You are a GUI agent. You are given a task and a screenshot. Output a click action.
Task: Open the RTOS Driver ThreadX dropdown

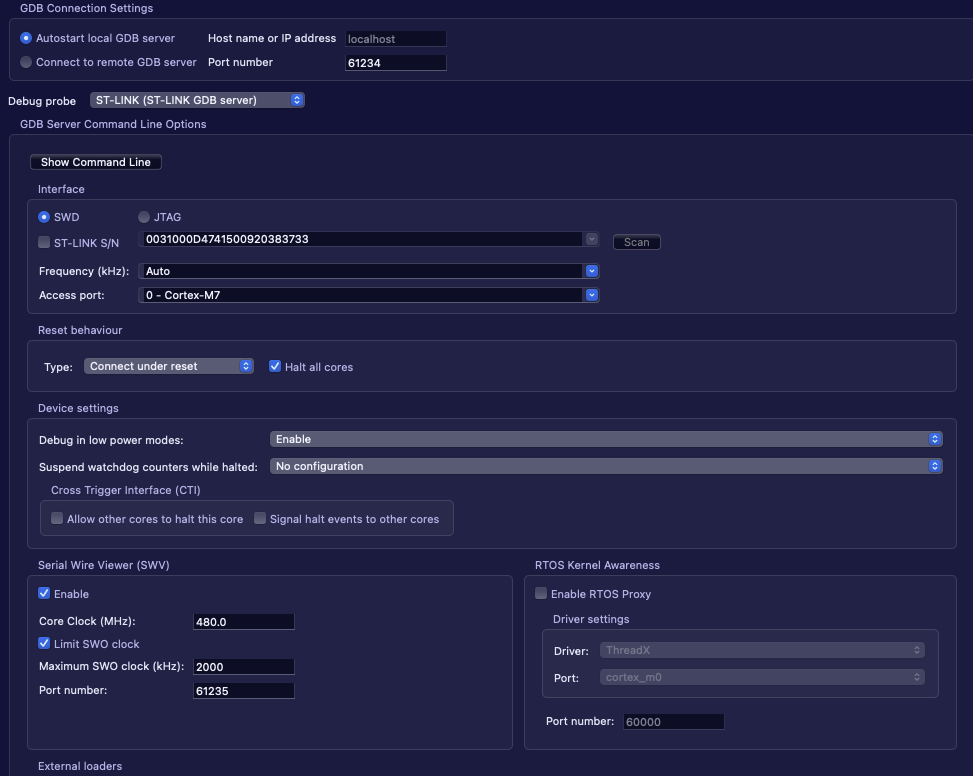point(762,650)
